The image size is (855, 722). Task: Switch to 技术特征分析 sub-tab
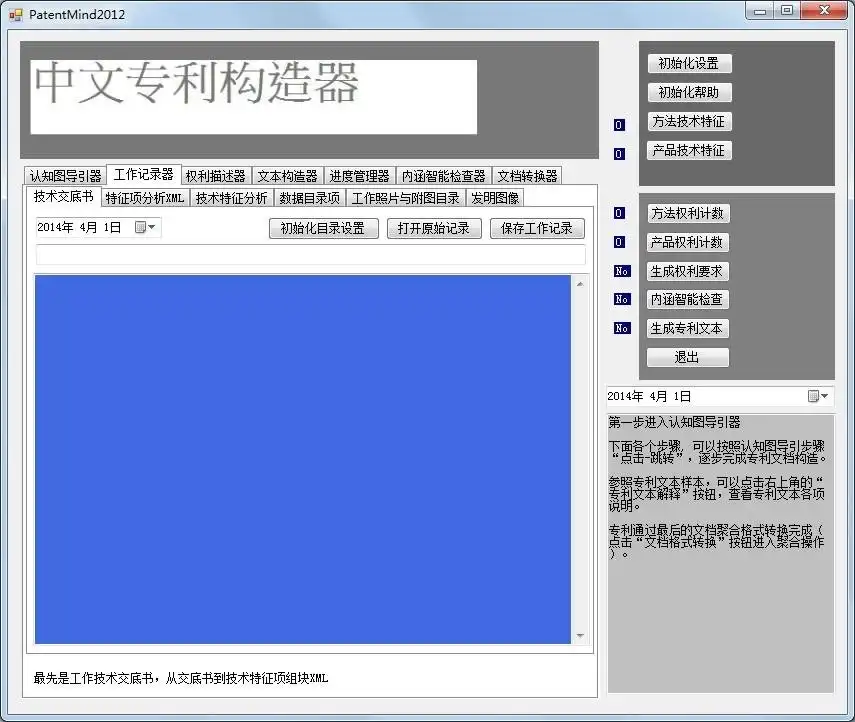tap(232, 198)
